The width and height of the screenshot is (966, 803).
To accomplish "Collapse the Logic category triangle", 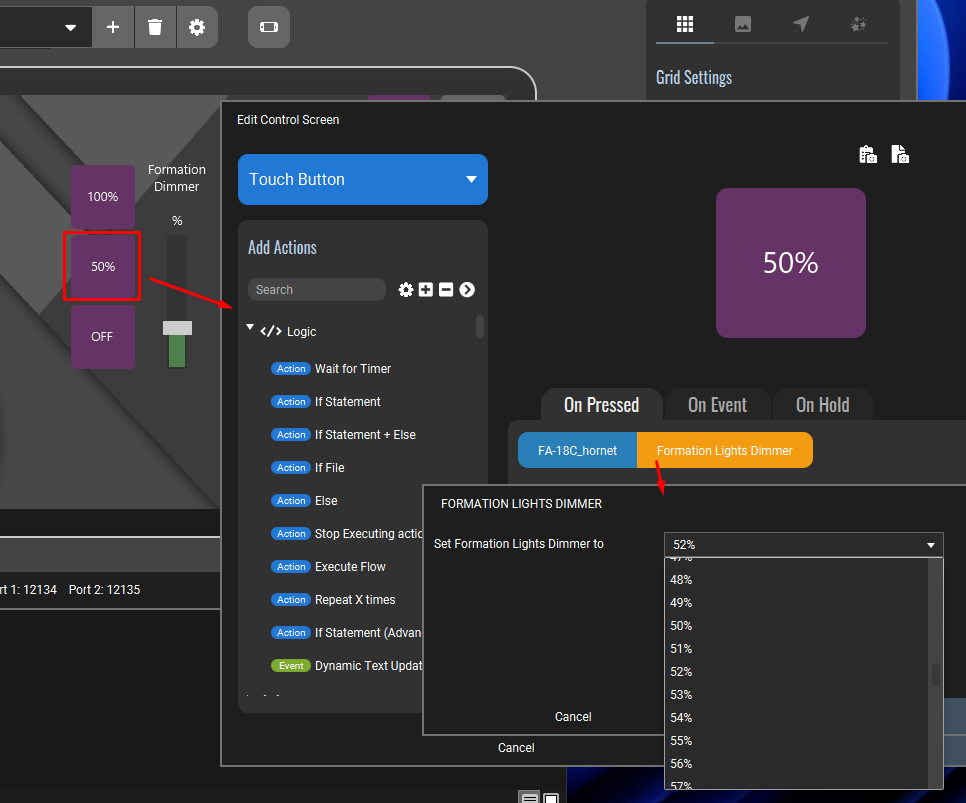I will (x=250, y=328).
